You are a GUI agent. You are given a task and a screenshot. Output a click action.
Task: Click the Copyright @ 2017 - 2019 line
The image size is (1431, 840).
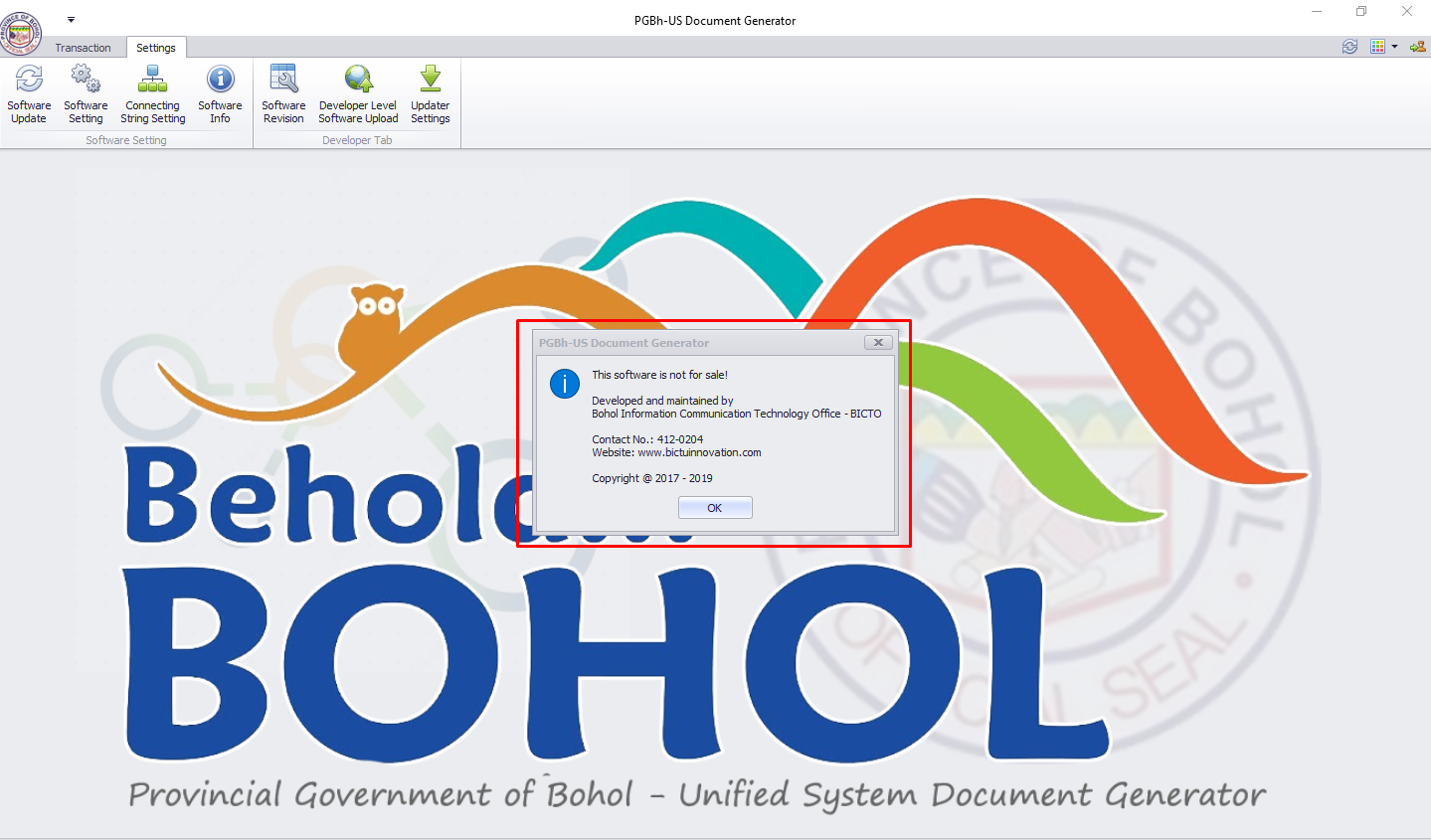pyautogui.click(x=652, y=478)
